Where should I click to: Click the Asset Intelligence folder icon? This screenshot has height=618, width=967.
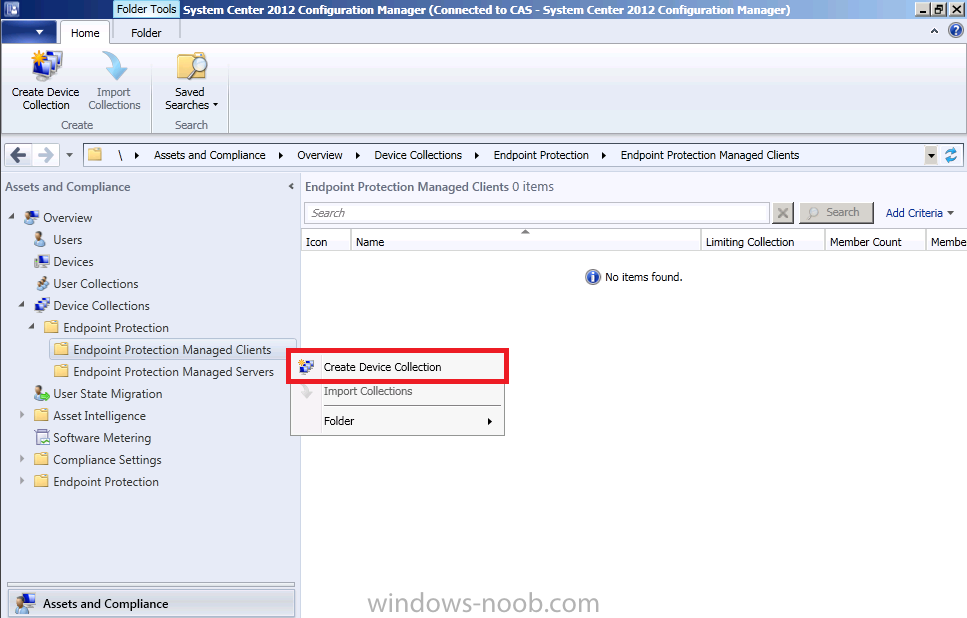pos(41,415)
